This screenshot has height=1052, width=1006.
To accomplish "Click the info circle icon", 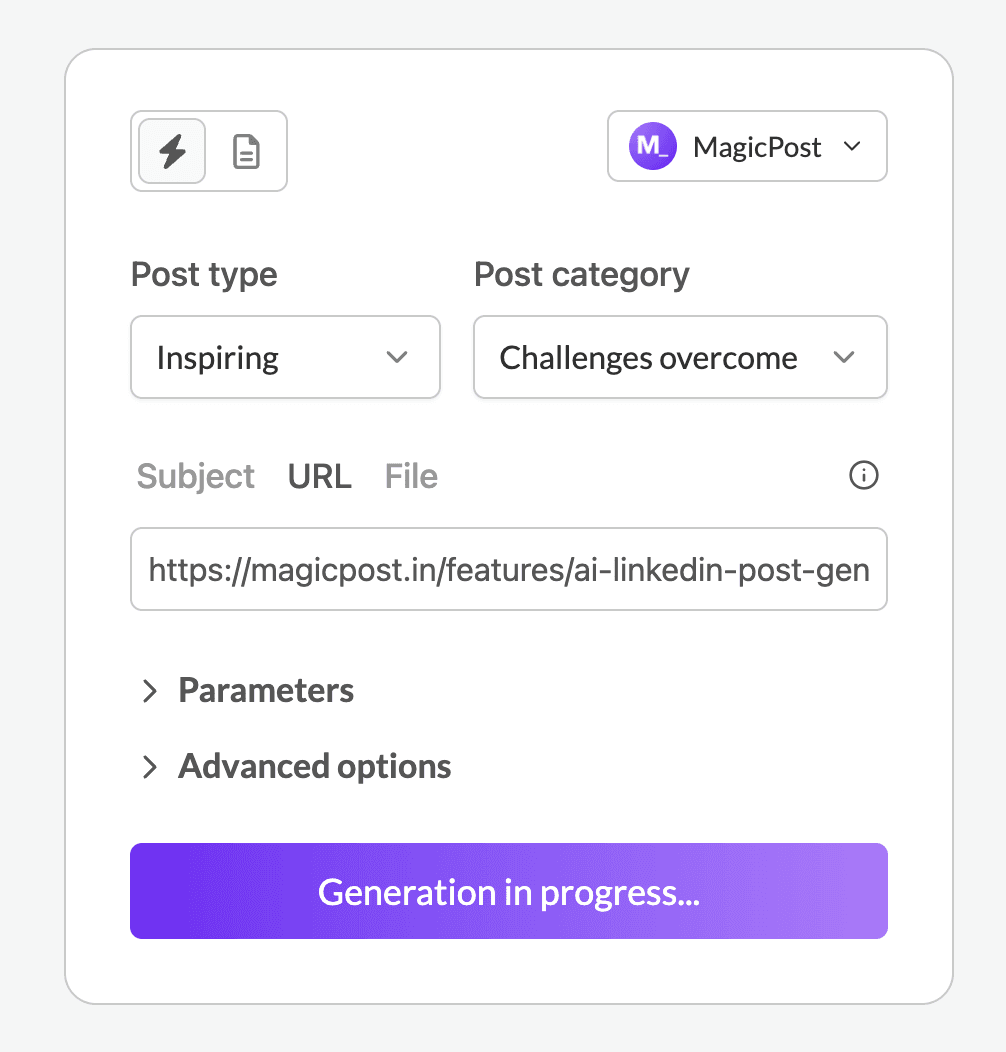I will coord(863,476).
